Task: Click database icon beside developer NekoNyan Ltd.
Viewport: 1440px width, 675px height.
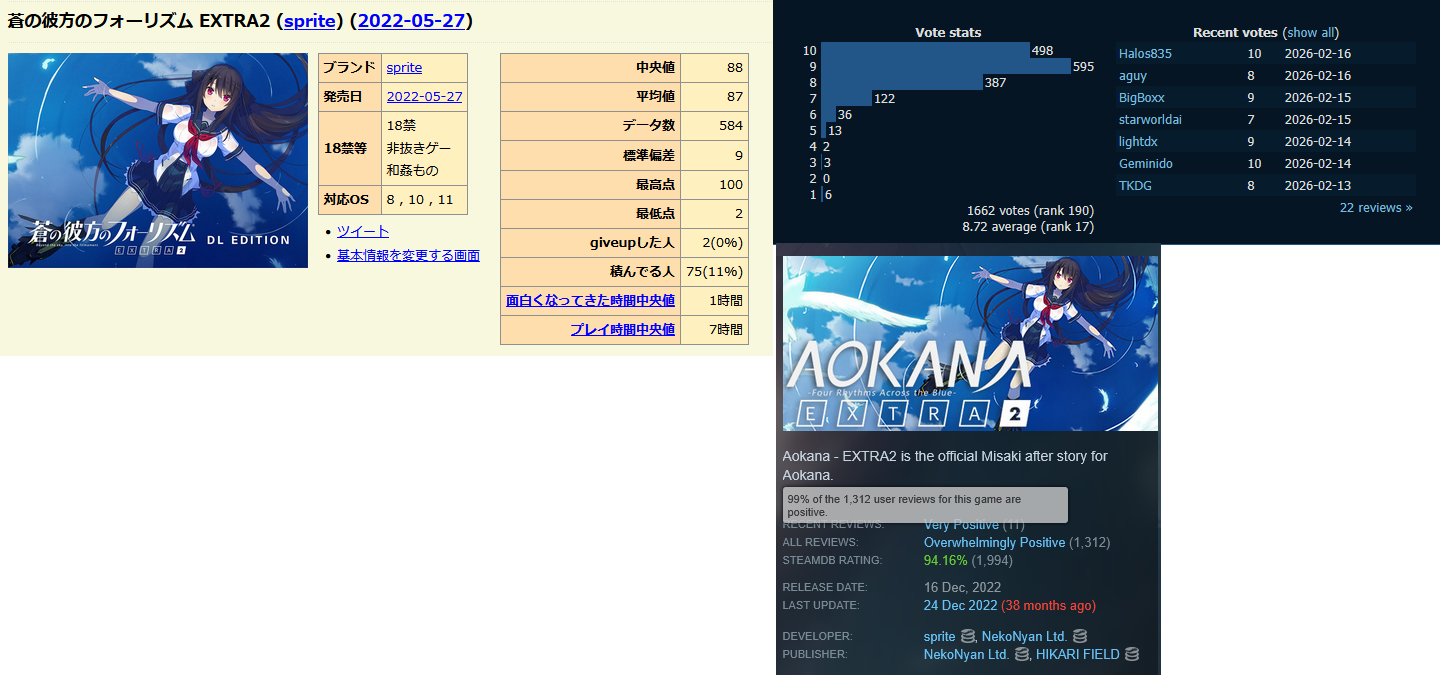Action: click(x=1080, y=637)
